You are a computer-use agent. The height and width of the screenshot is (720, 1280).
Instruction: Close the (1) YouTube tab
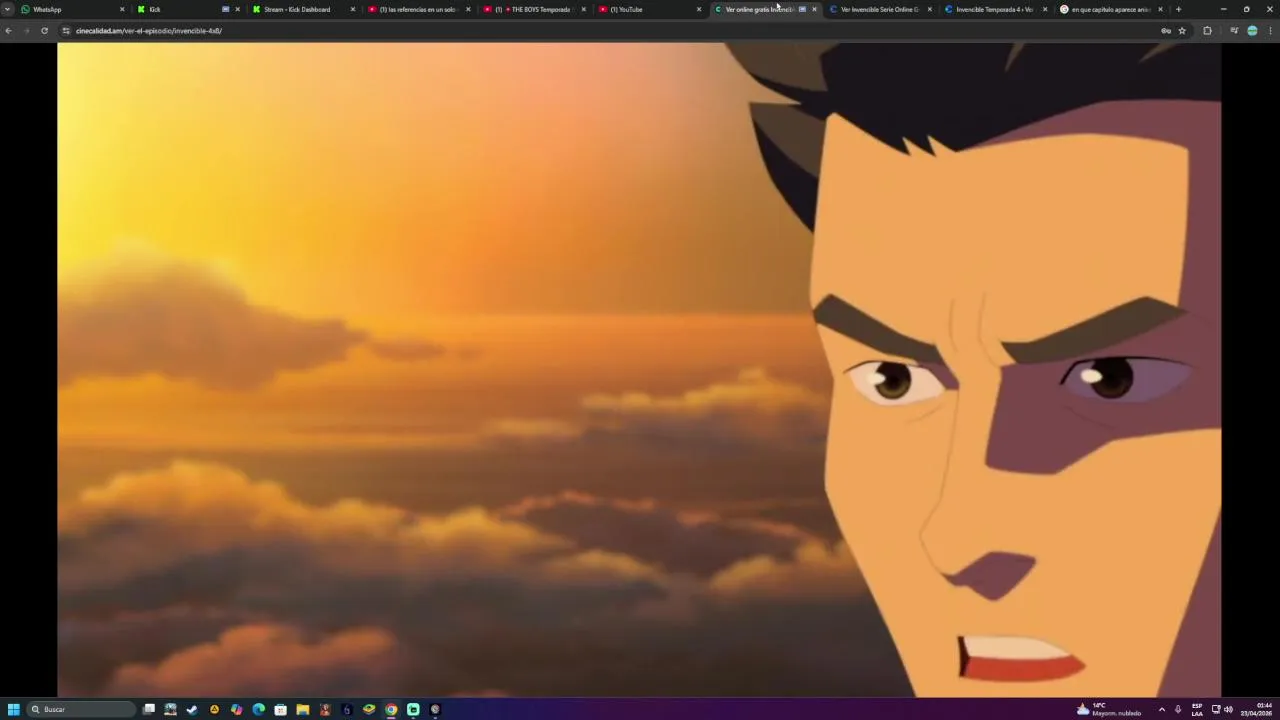(x=699, y=9)
